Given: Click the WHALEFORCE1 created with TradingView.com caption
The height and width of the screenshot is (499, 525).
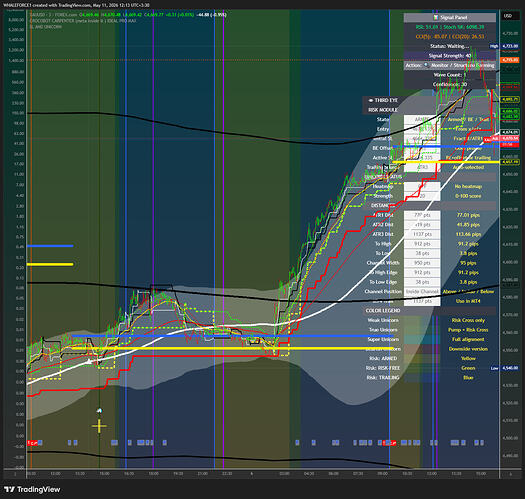Looking at the screenshot, I should tap(76, 5).
